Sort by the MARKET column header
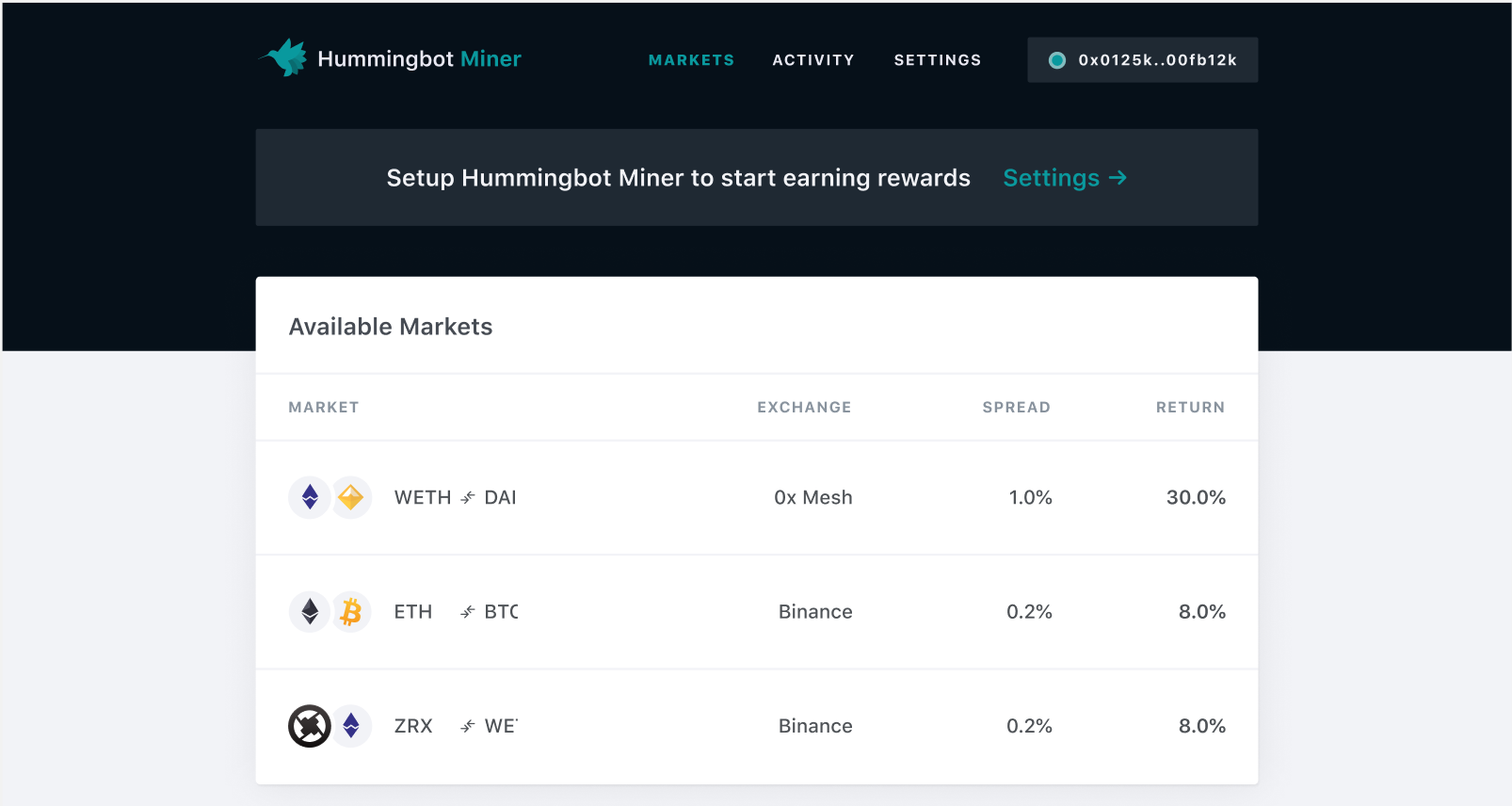This screenshot has height=806, width=1512. [x=324, y=408]
